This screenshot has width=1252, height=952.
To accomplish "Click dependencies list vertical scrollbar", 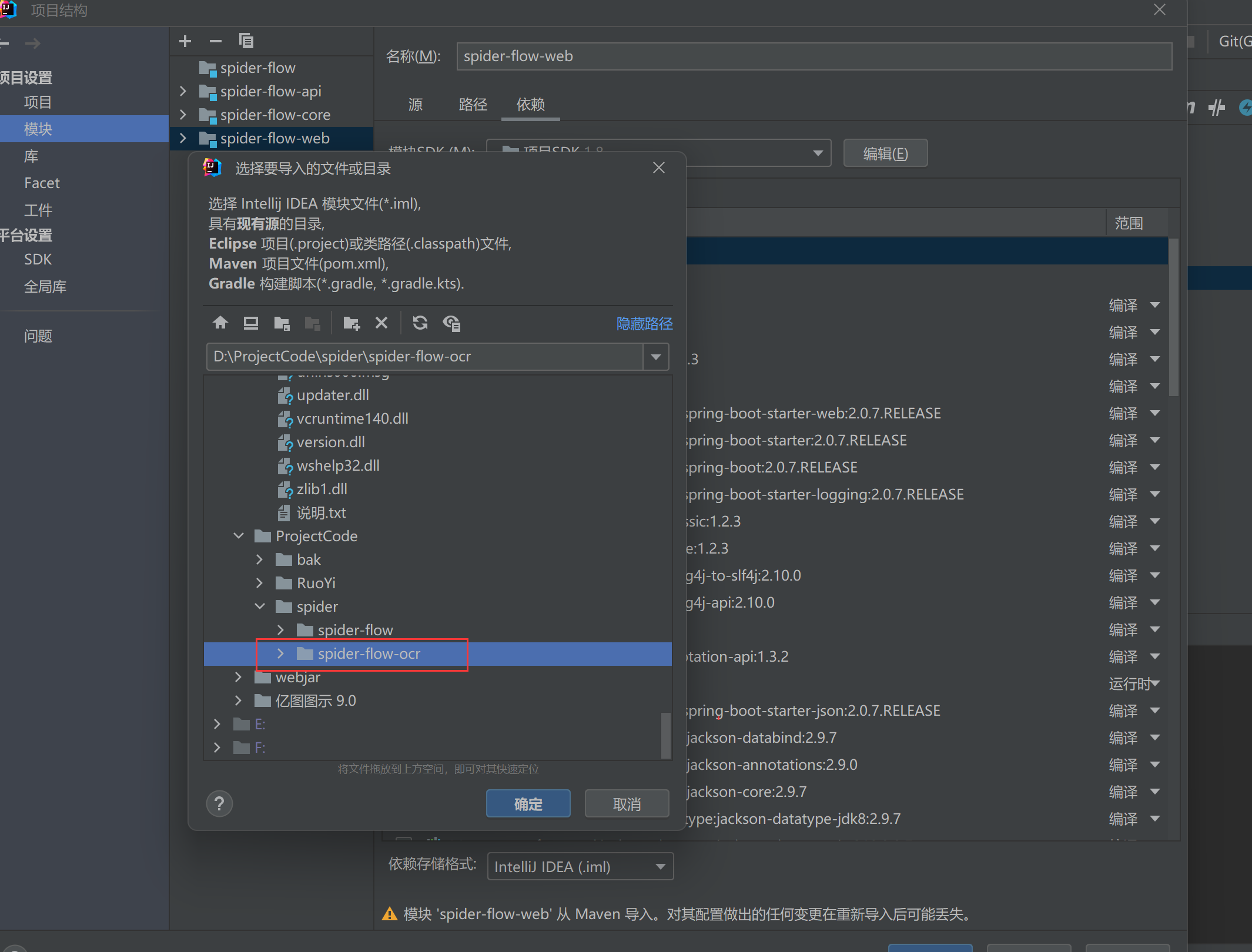I will point(1173,317).
